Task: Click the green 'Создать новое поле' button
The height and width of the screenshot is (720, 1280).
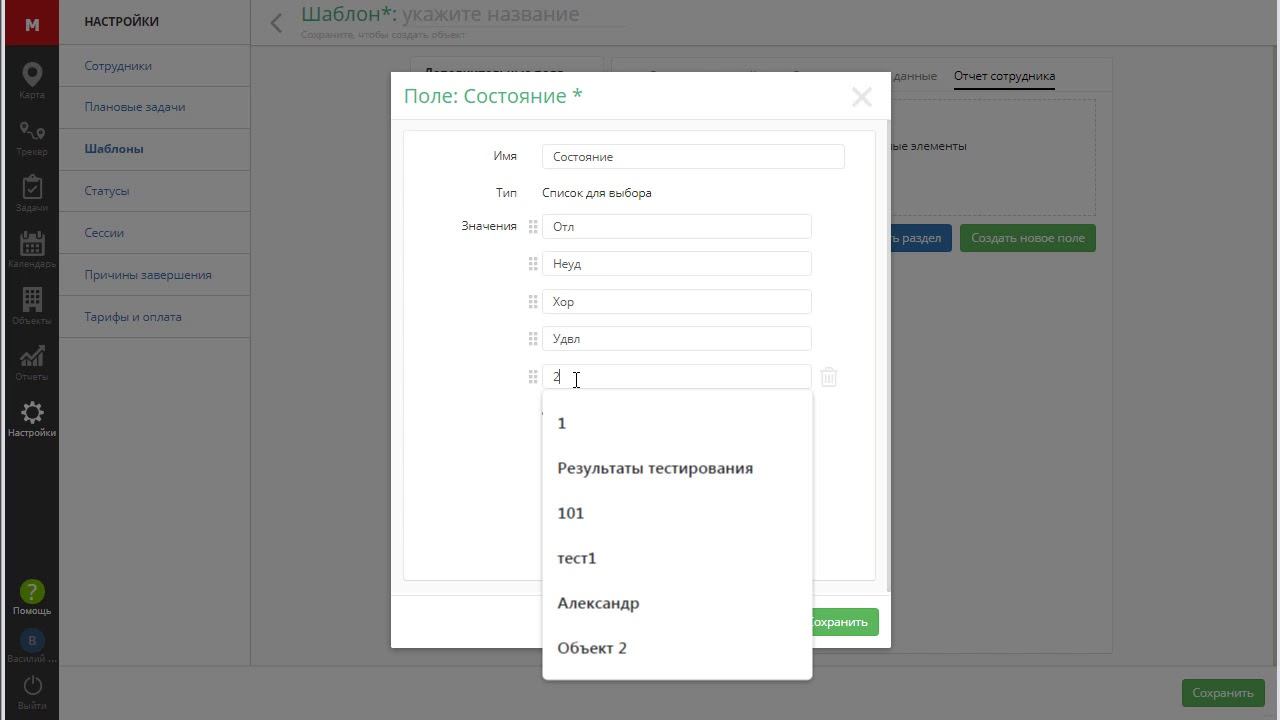Action: pyautogui.click(x=1028, y=238)
